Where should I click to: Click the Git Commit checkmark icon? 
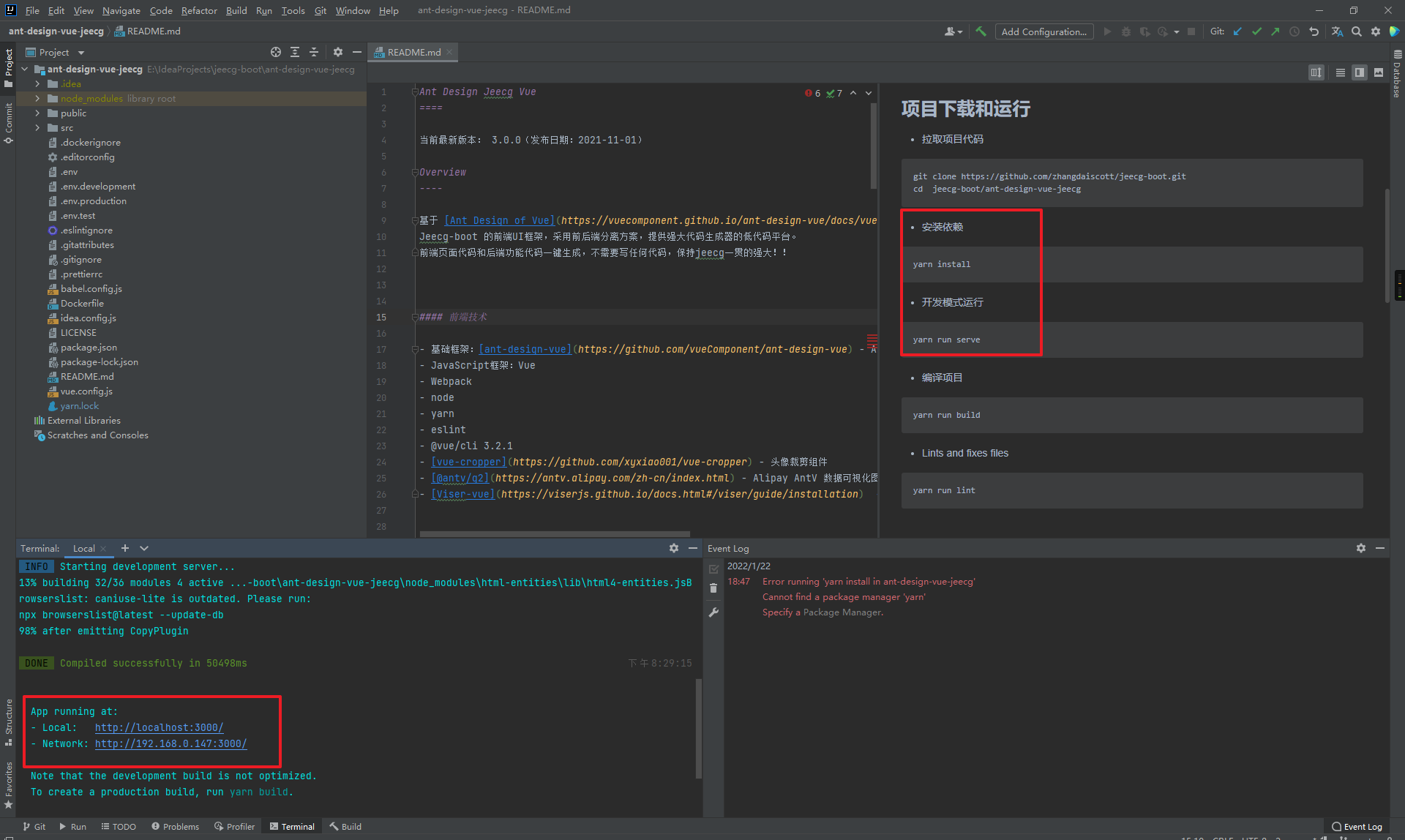(x=1256, y=31)
